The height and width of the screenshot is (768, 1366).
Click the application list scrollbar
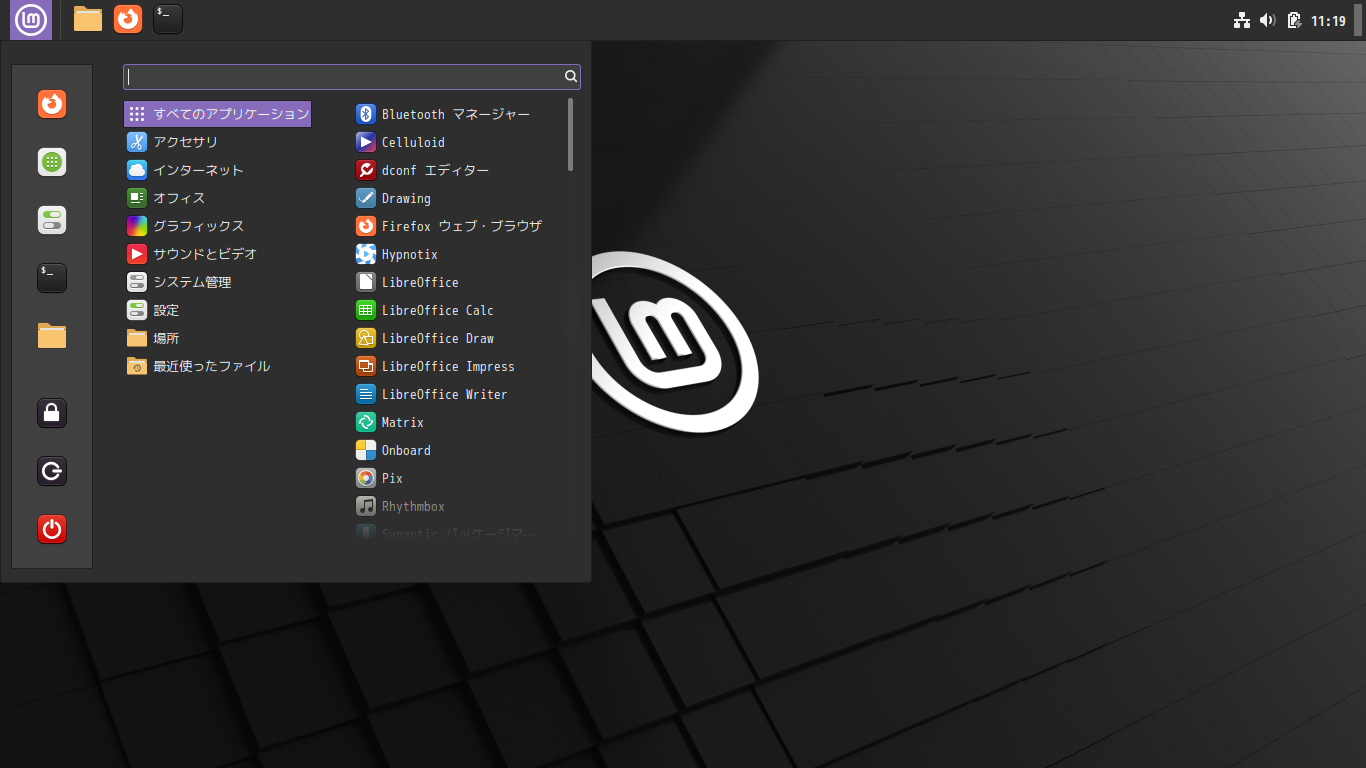[x=571, y=134]
